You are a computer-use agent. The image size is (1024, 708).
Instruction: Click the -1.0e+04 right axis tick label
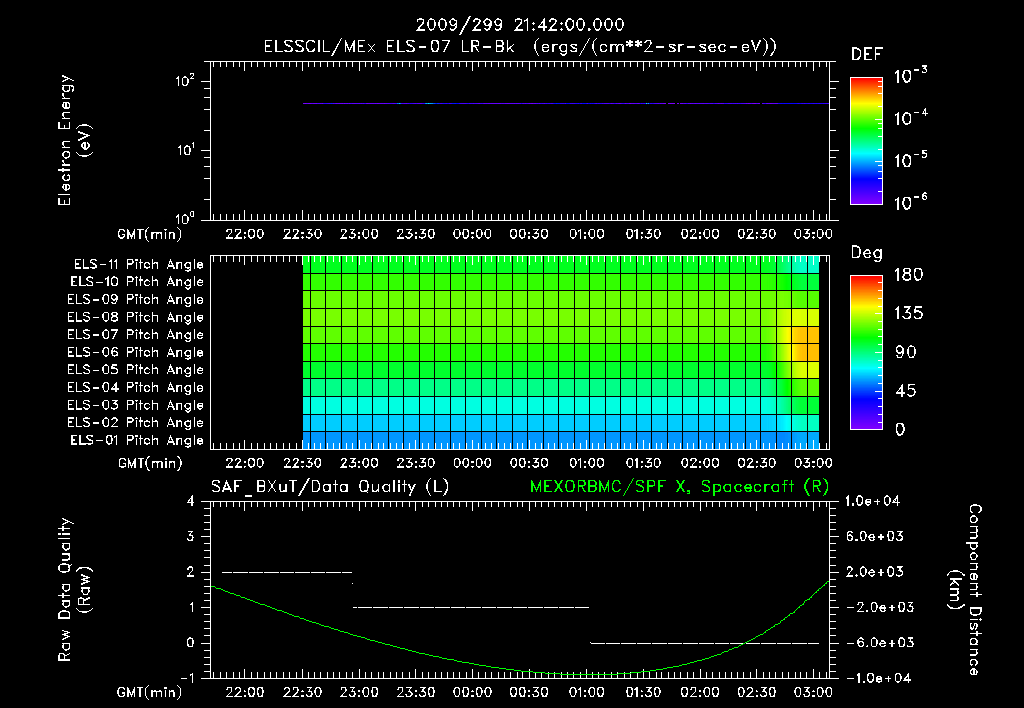877,679
